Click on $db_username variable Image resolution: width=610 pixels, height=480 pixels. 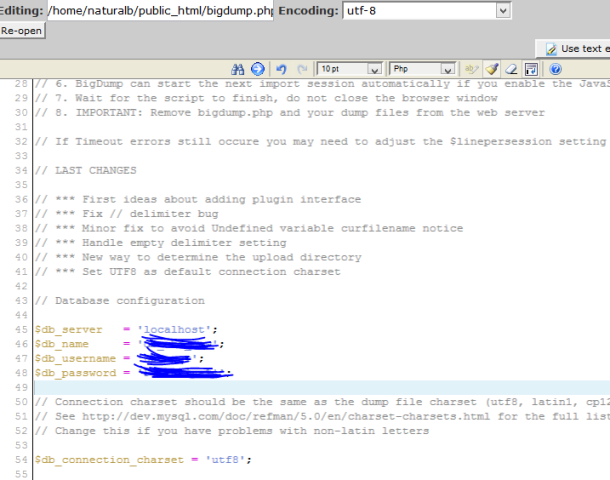tap(75, 359)
